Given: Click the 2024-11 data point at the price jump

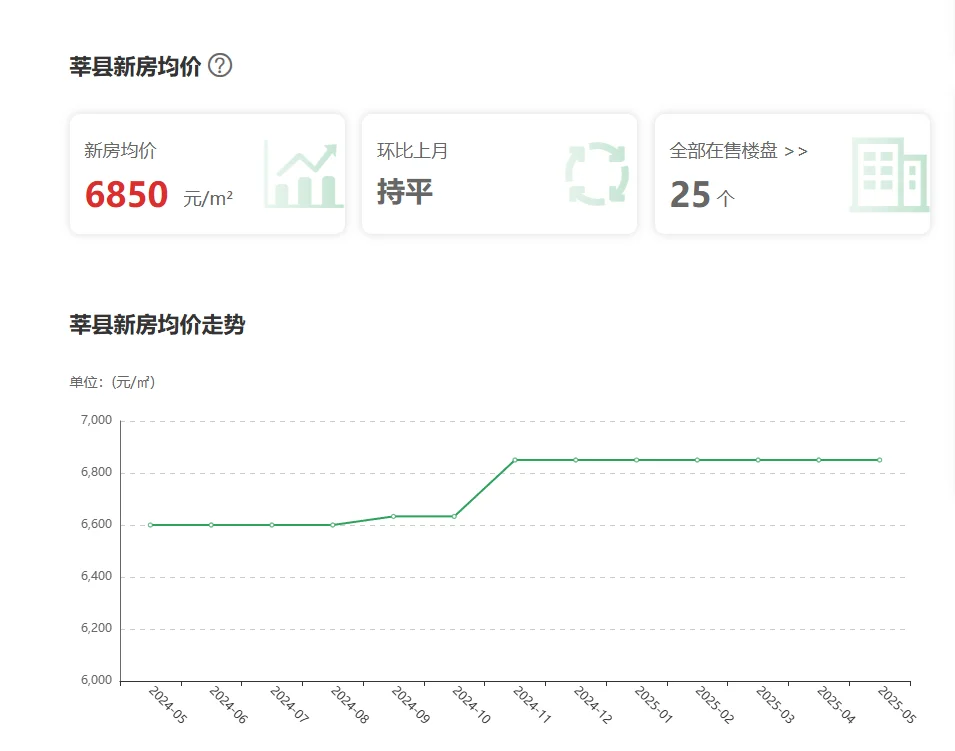Looking at the screenshot, I should point(515,460).
